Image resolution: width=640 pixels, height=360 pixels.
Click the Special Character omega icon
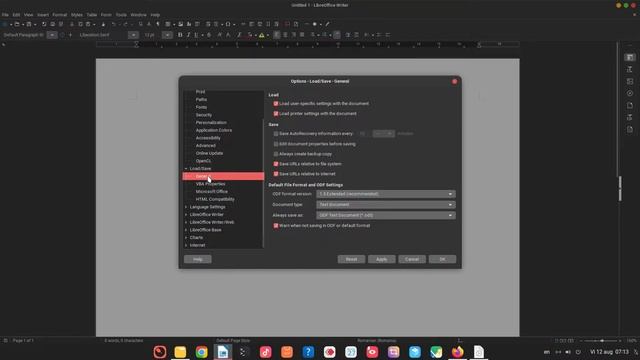(228, 24)
